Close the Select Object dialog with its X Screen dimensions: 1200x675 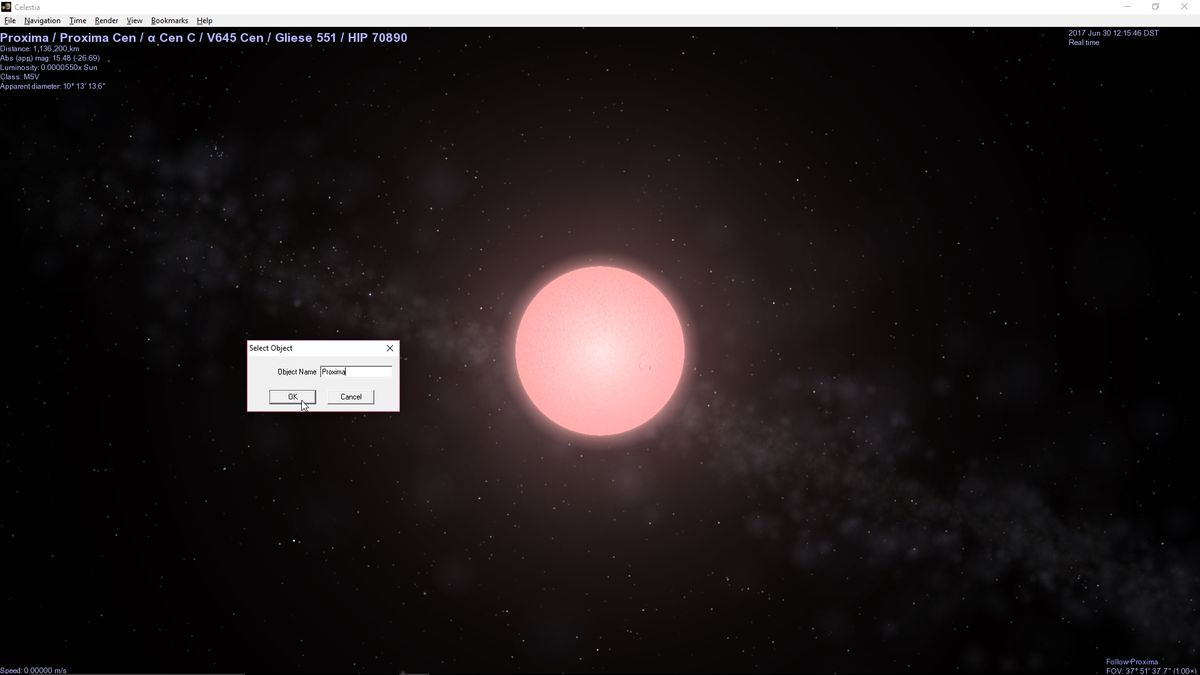pyautogui.click(x=389, y=348)
